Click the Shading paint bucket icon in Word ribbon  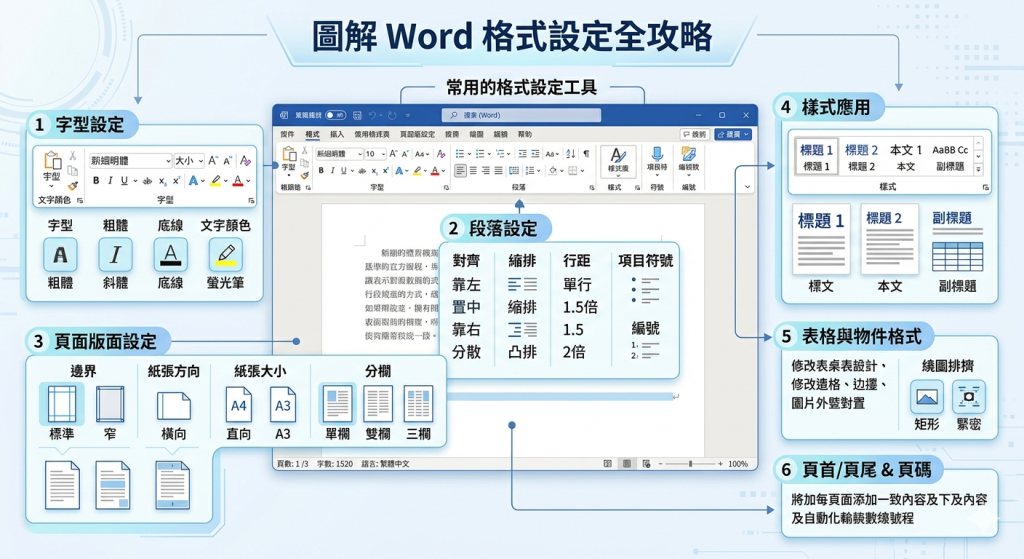(553, 170)
